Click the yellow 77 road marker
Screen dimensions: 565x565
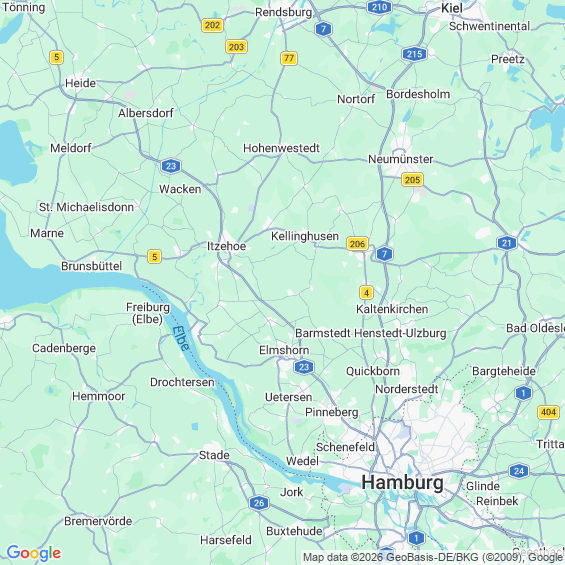(289, 58)
